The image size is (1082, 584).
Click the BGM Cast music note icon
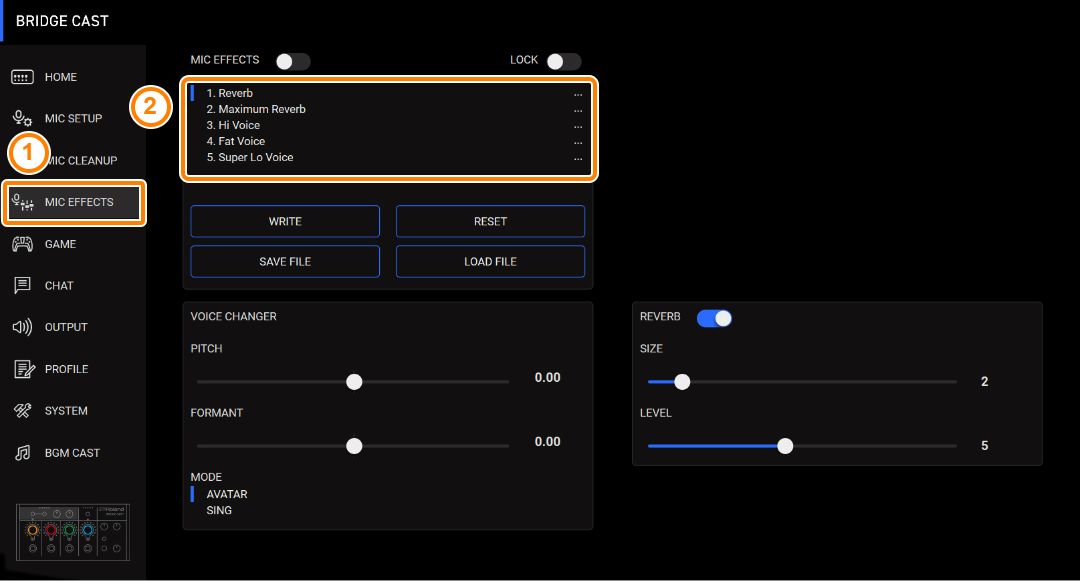point(23,453)
